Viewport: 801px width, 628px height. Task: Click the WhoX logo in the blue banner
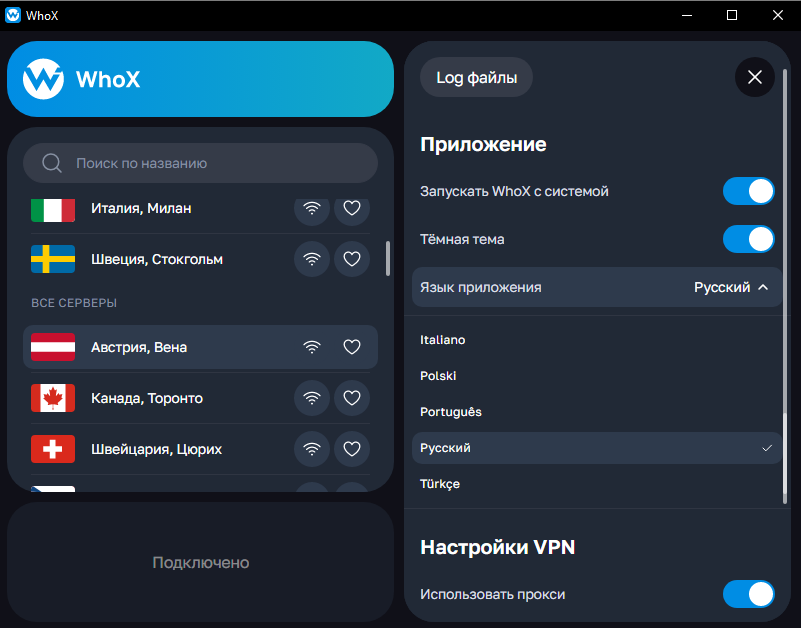pyautogui.click(x=43, y=79)
